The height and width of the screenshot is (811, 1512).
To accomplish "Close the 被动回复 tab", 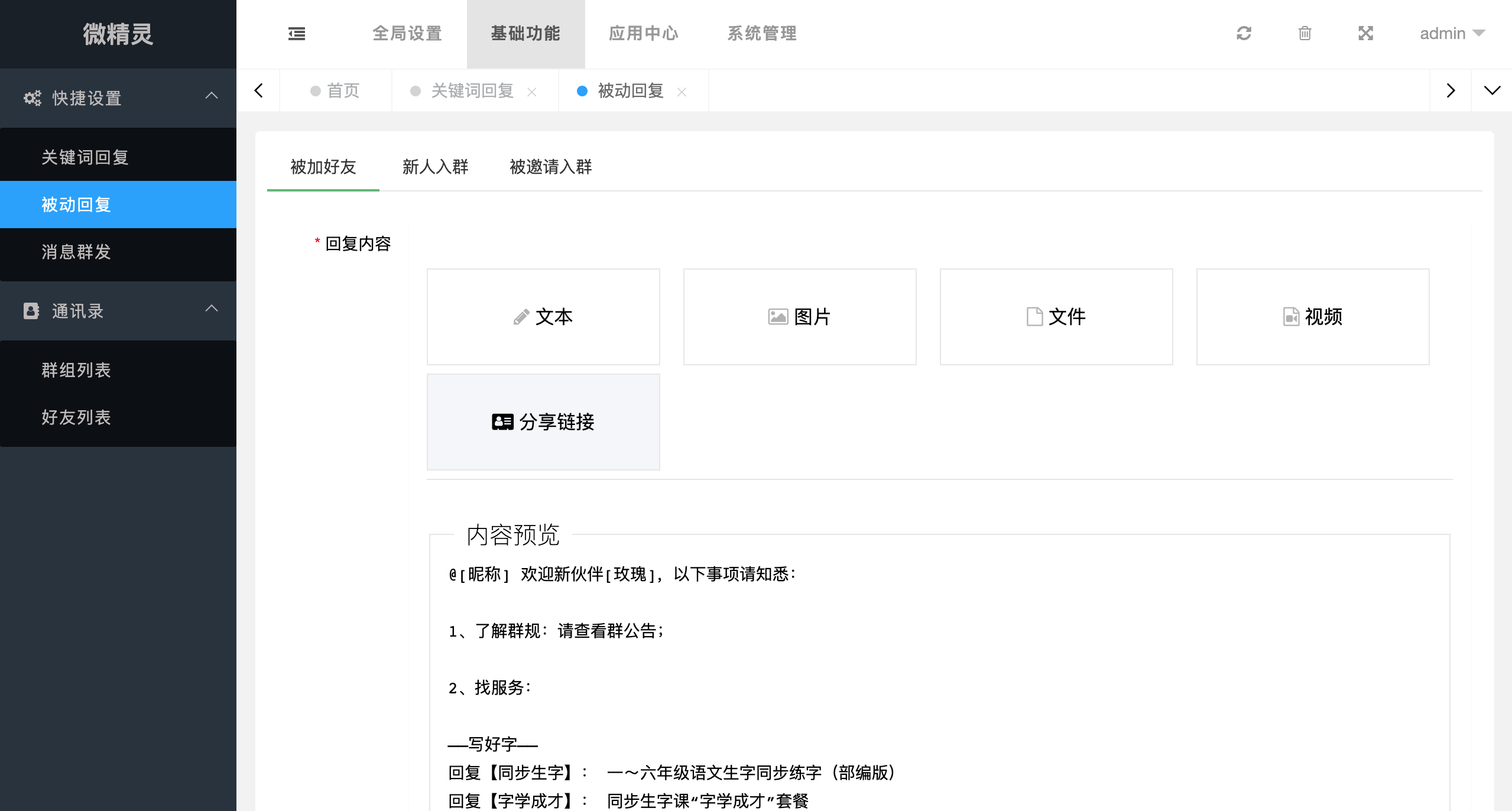I will [x=682, y=92].
